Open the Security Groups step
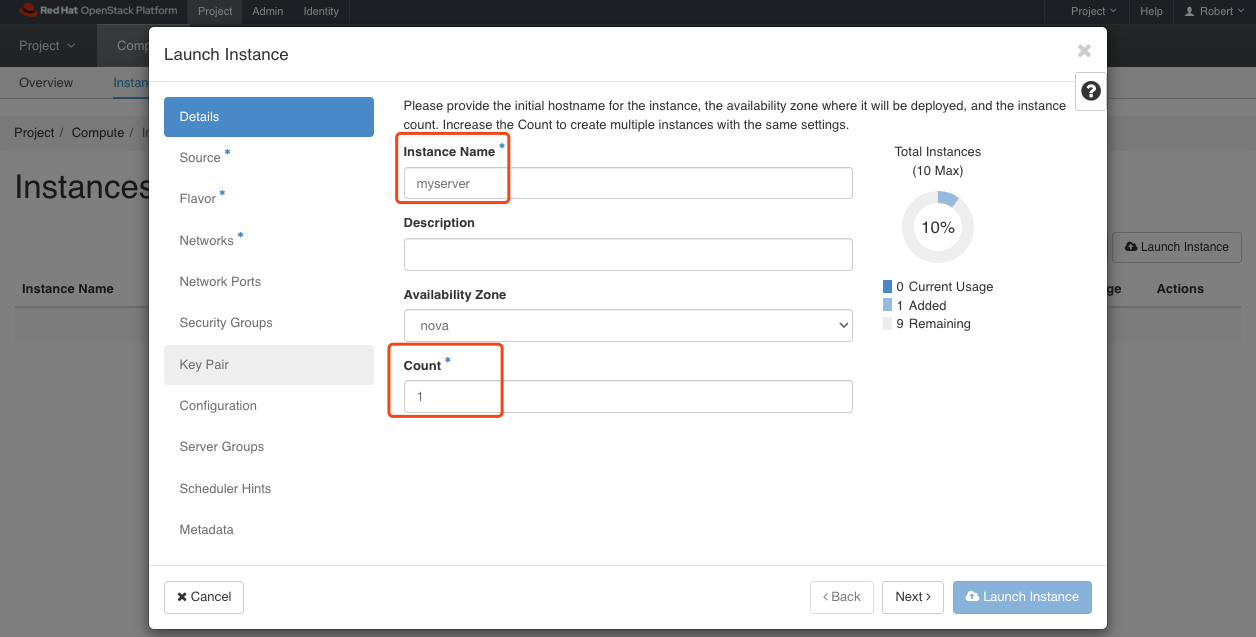 226,323
